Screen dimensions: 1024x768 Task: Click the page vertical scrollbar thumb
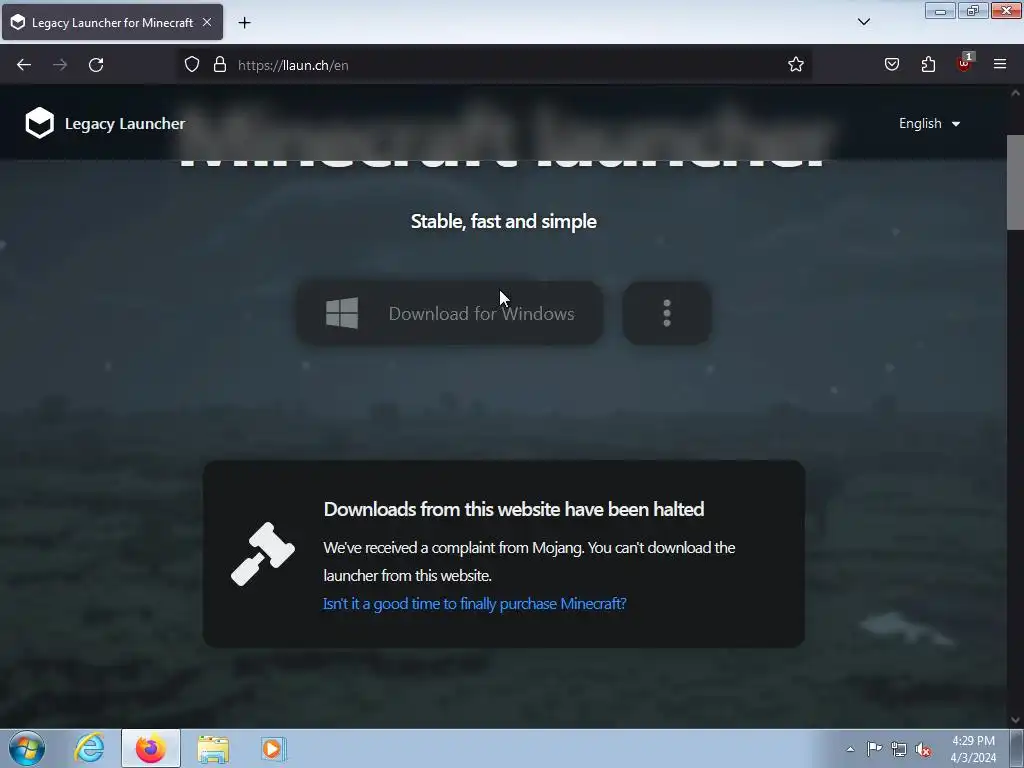click(1015, 182)
